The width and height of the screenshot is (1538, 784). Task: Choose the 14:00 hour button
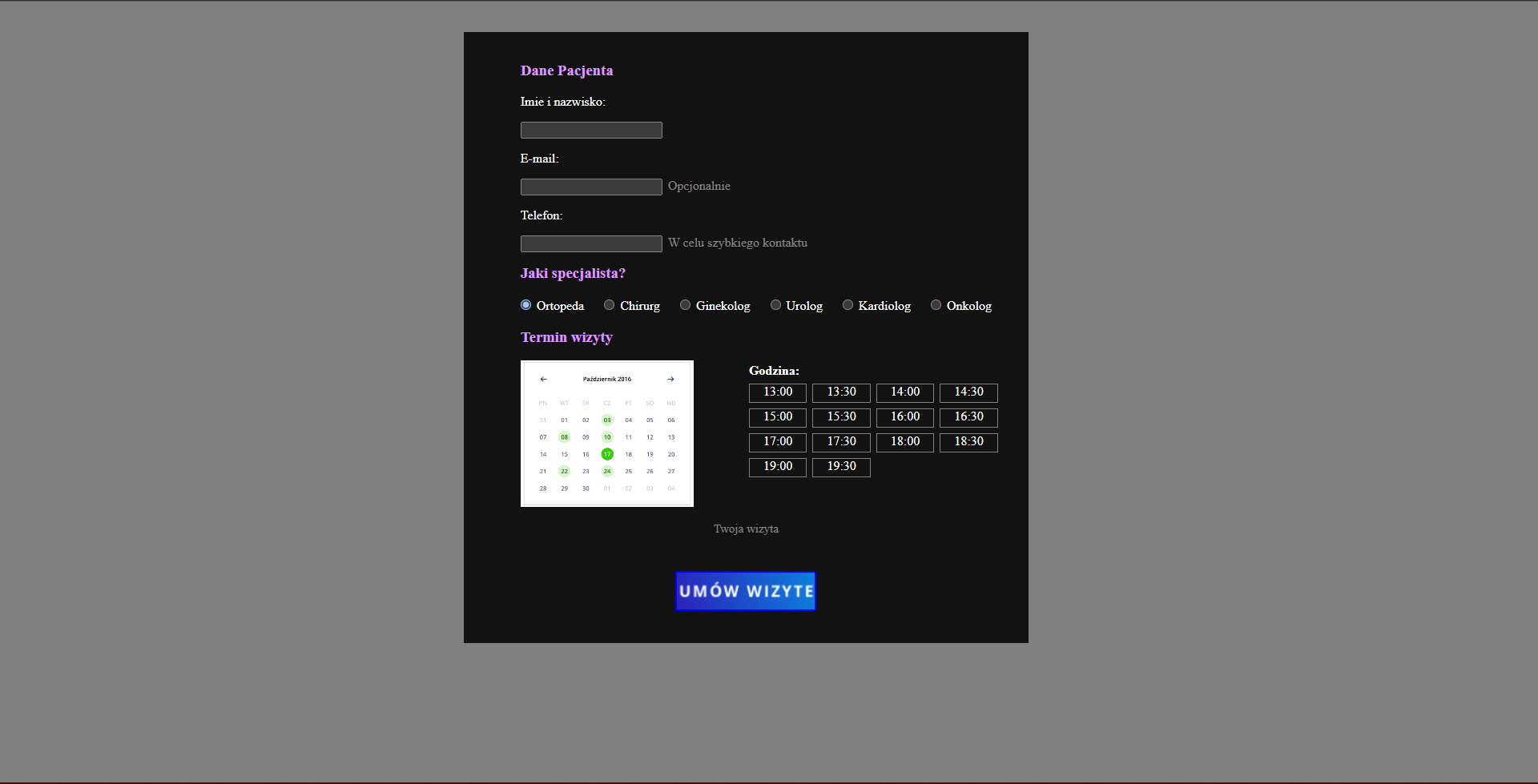click(905, 392)
